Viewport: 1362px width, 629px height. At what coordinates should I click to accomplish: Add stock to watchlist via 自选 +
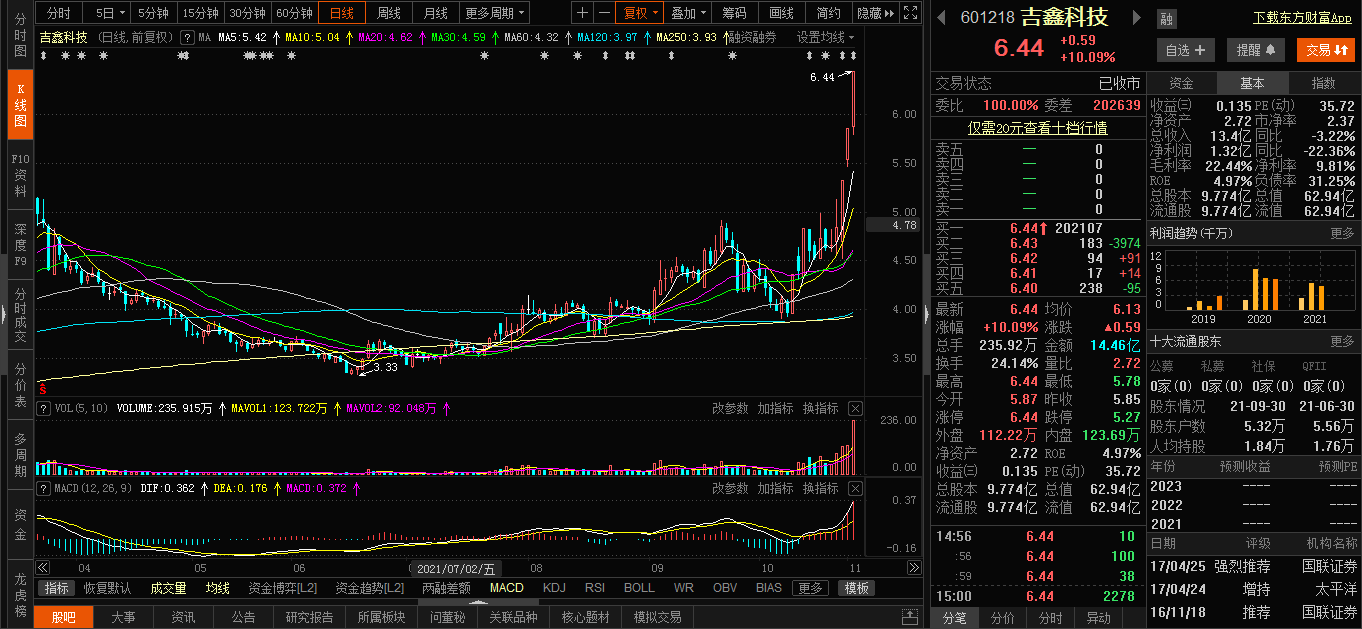click(1186, 50)
